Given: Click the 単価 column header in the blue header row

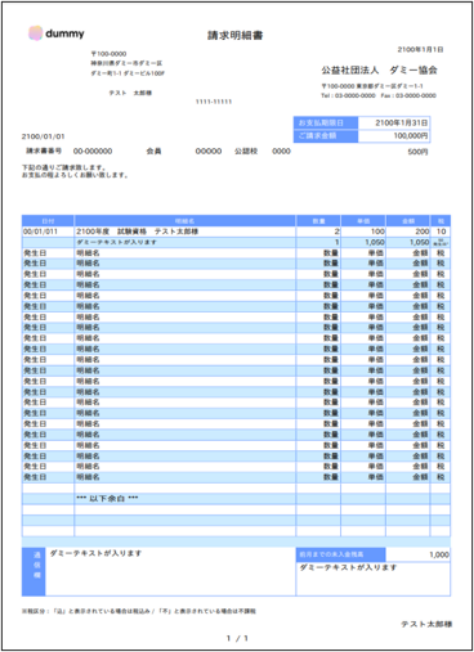Looking at the screenshot, I should click(x=363, y=221).
